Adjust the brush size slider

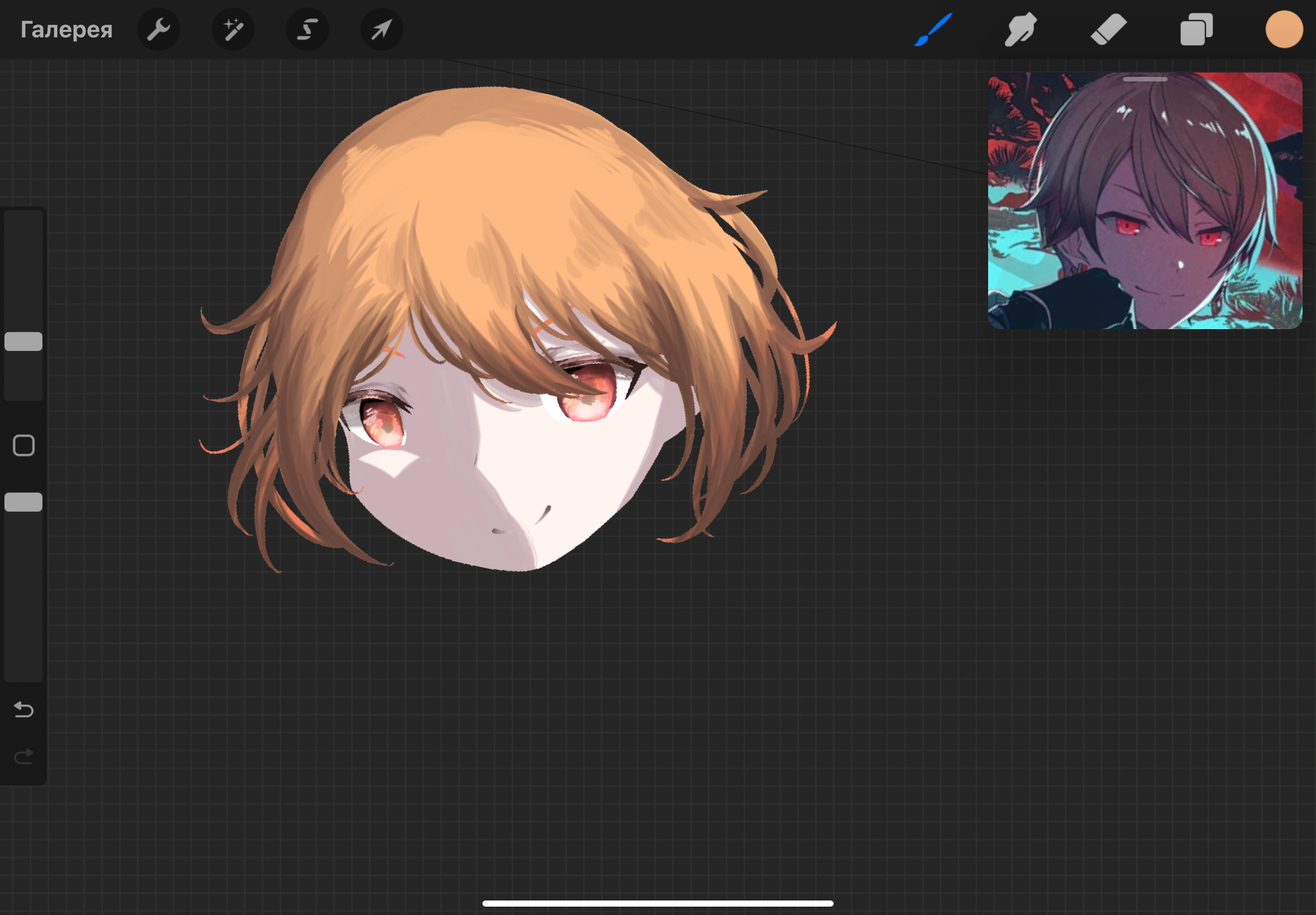coord(23,341)
